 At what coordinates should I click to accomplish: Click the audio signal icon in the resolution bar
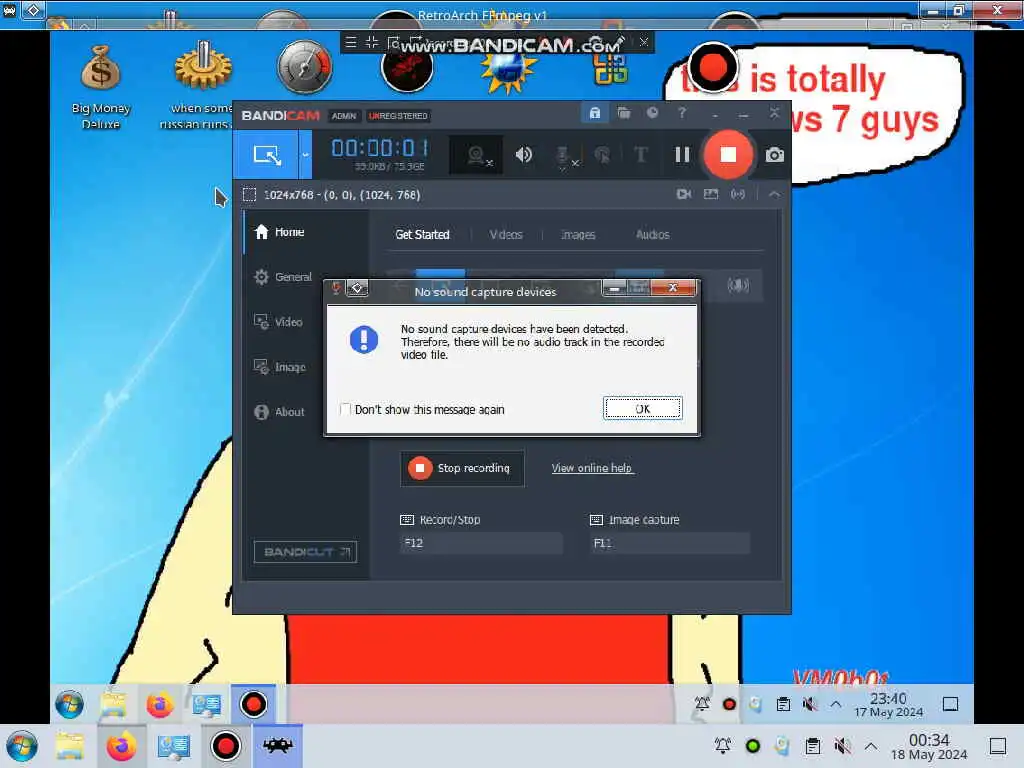[x=738, y=195]
